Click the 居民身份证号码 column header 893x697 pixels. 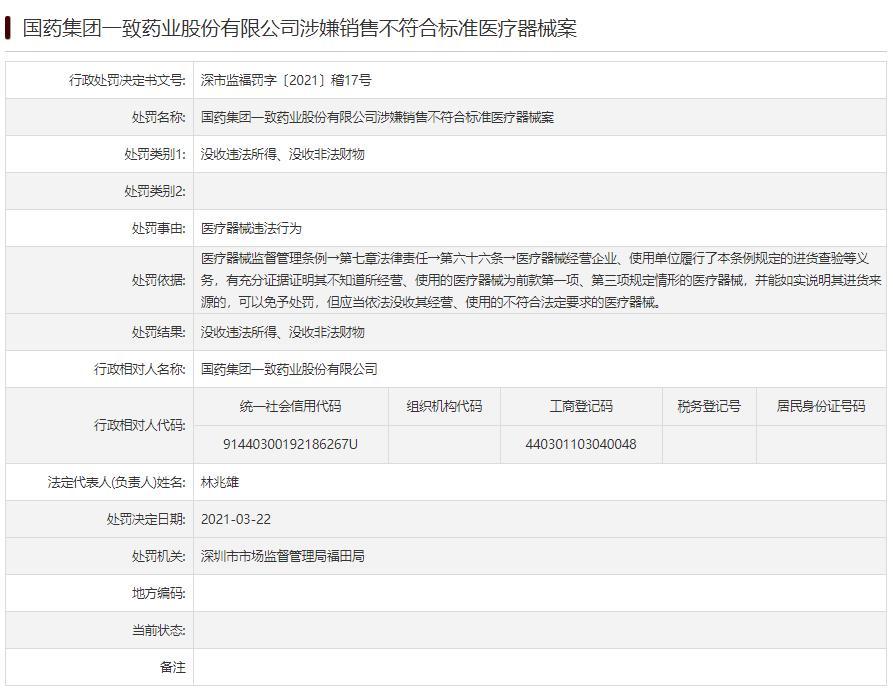point(821,406)
